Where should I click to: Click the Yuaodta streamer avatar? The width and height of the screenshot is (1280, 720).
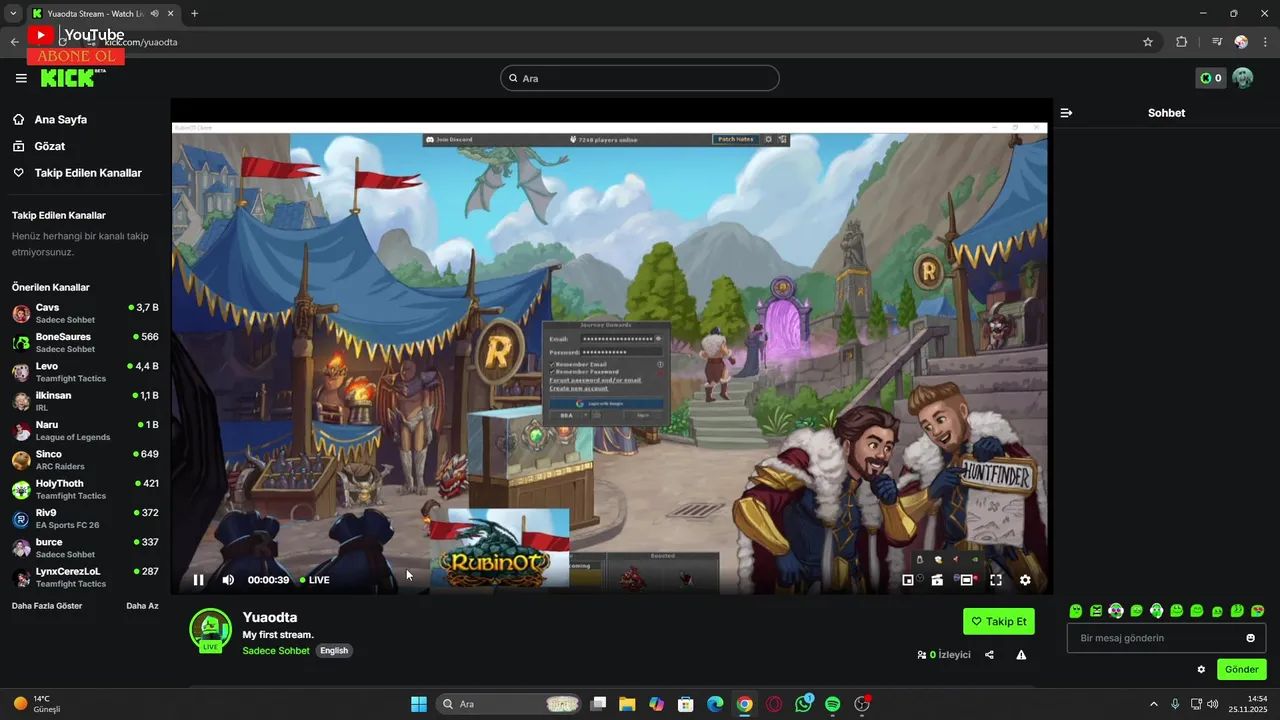(x=210, y=630)
